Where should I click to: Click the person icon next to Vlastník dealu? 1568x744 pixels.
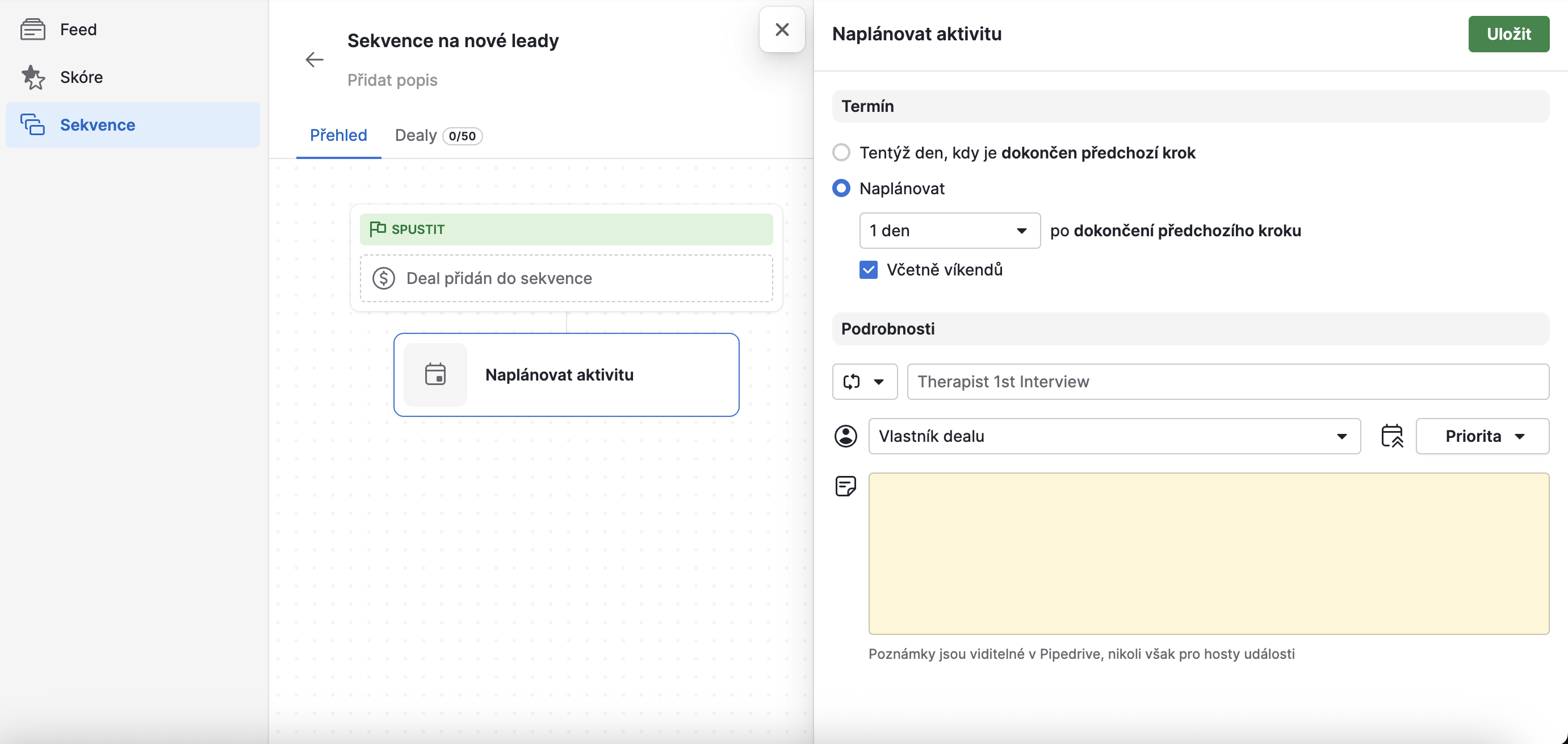[x=845, y=436]
